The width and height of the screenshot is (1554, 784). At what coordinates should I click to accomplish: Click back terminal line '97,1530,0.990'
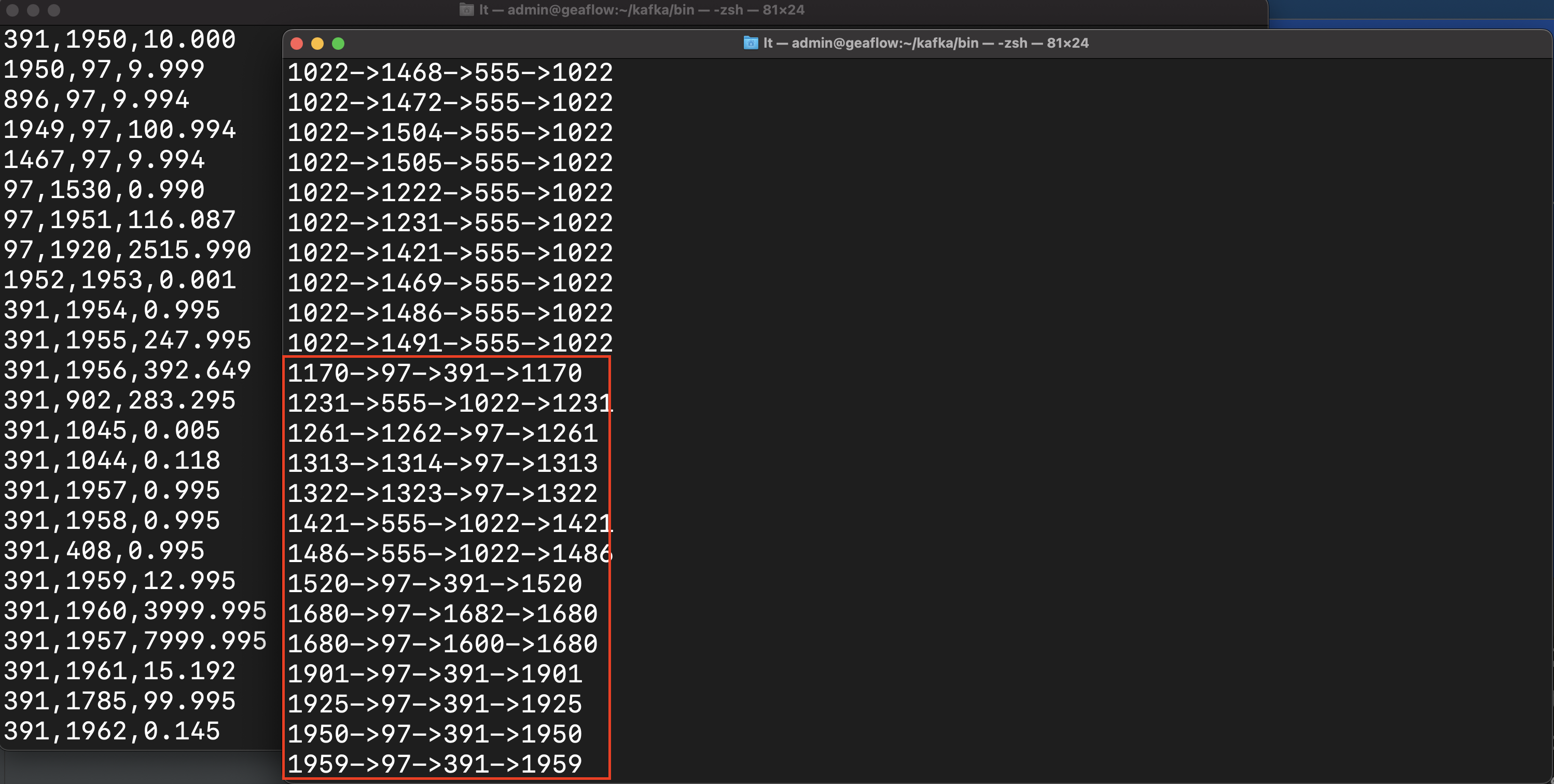[104, 190]
